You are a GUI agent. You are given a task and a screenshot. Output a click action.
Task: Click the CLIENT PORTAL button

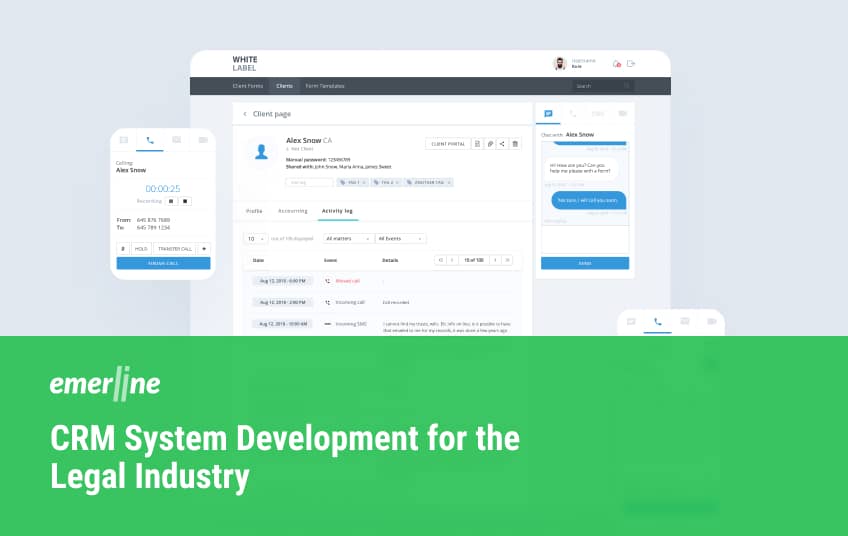(x=448, y=144)
